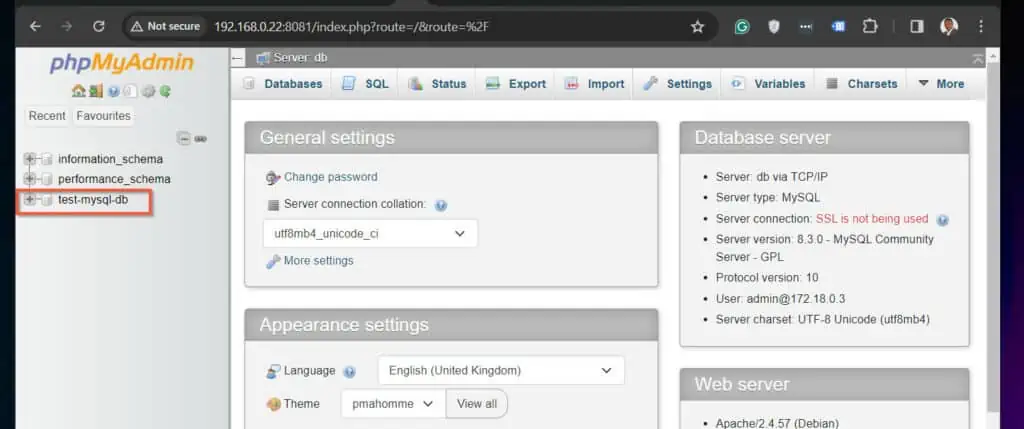Switch to the SQL tab
1024x429 pixels.
click(x=366, y=84)
